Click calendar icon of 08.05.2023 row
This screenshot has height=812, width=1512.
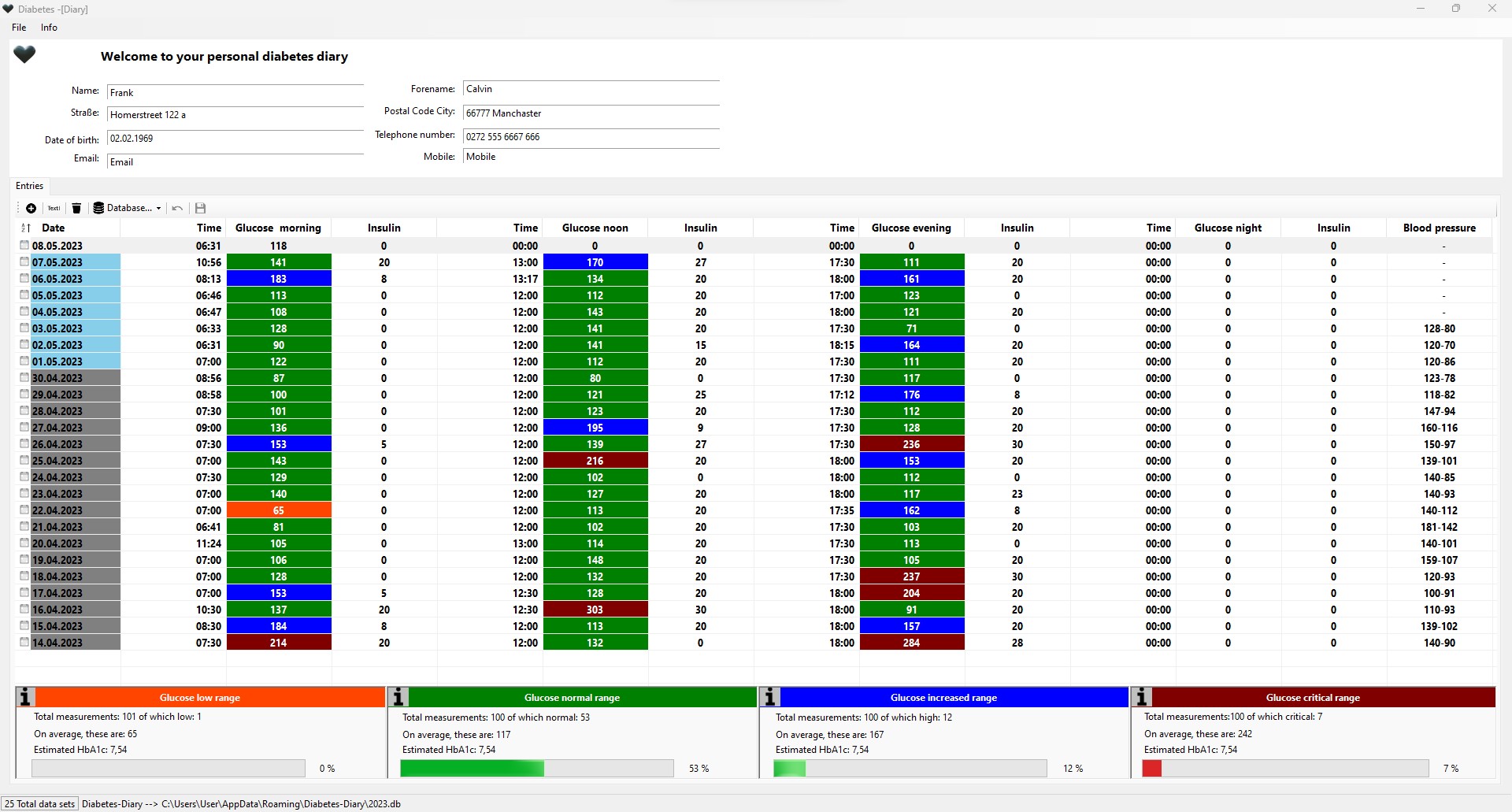click(x=24, y=246)
